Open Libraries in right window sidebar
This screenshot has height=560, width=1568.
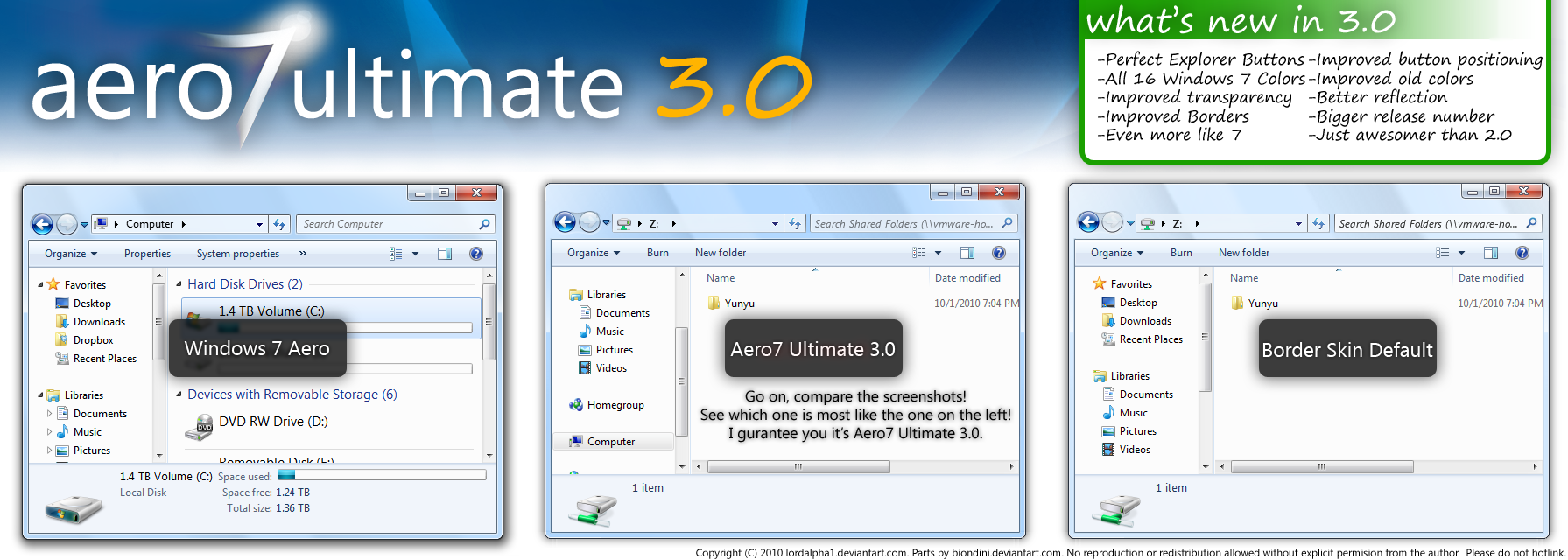(x=1122, y=376)
